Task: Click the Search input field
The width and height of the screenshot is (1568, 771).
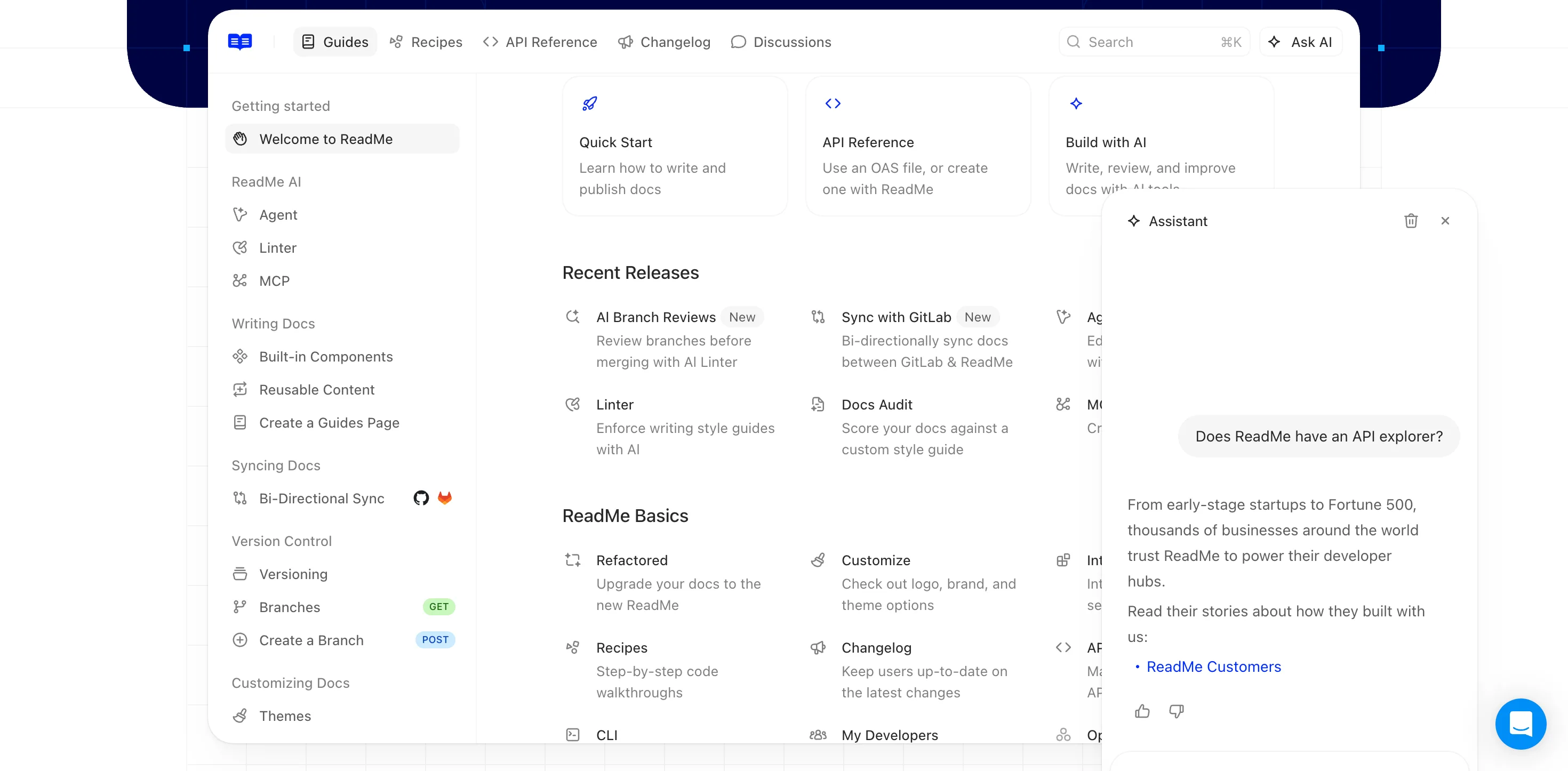Action: [1154, 42]
